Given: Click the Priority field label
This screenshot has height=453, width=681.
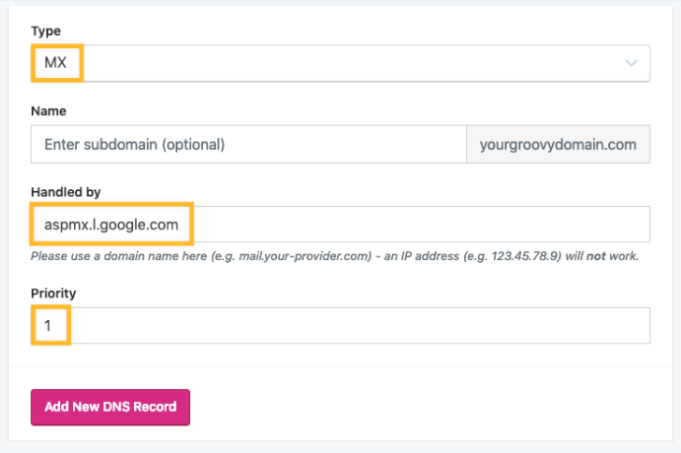Looking at the screenshot, I should (x=54, y=294).
